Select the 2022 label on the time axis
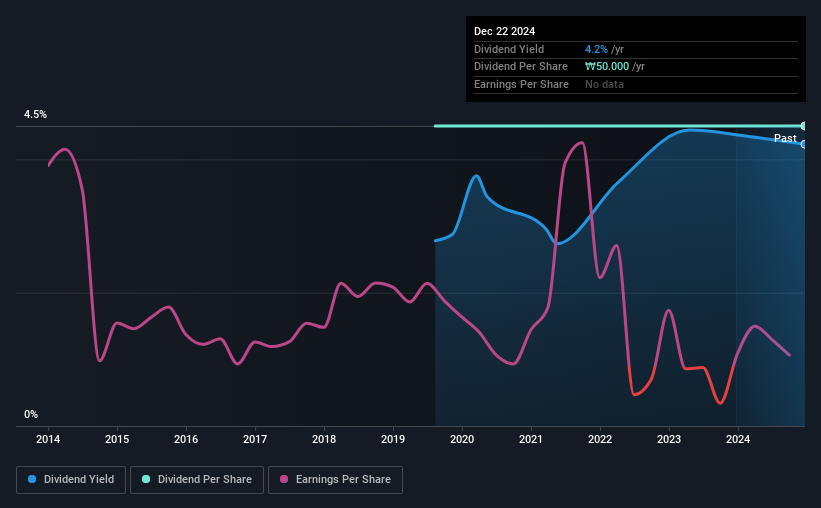The width and height of the screenshot is (821, 508). [x=600, y=439]
